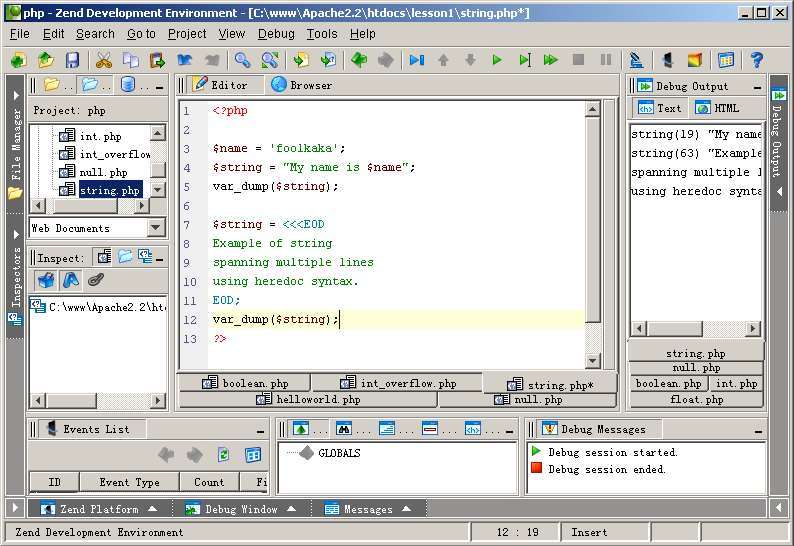Click the Cut scissors toolbar icon
Viewport: 794px width, 546px height.
(103, 60)
